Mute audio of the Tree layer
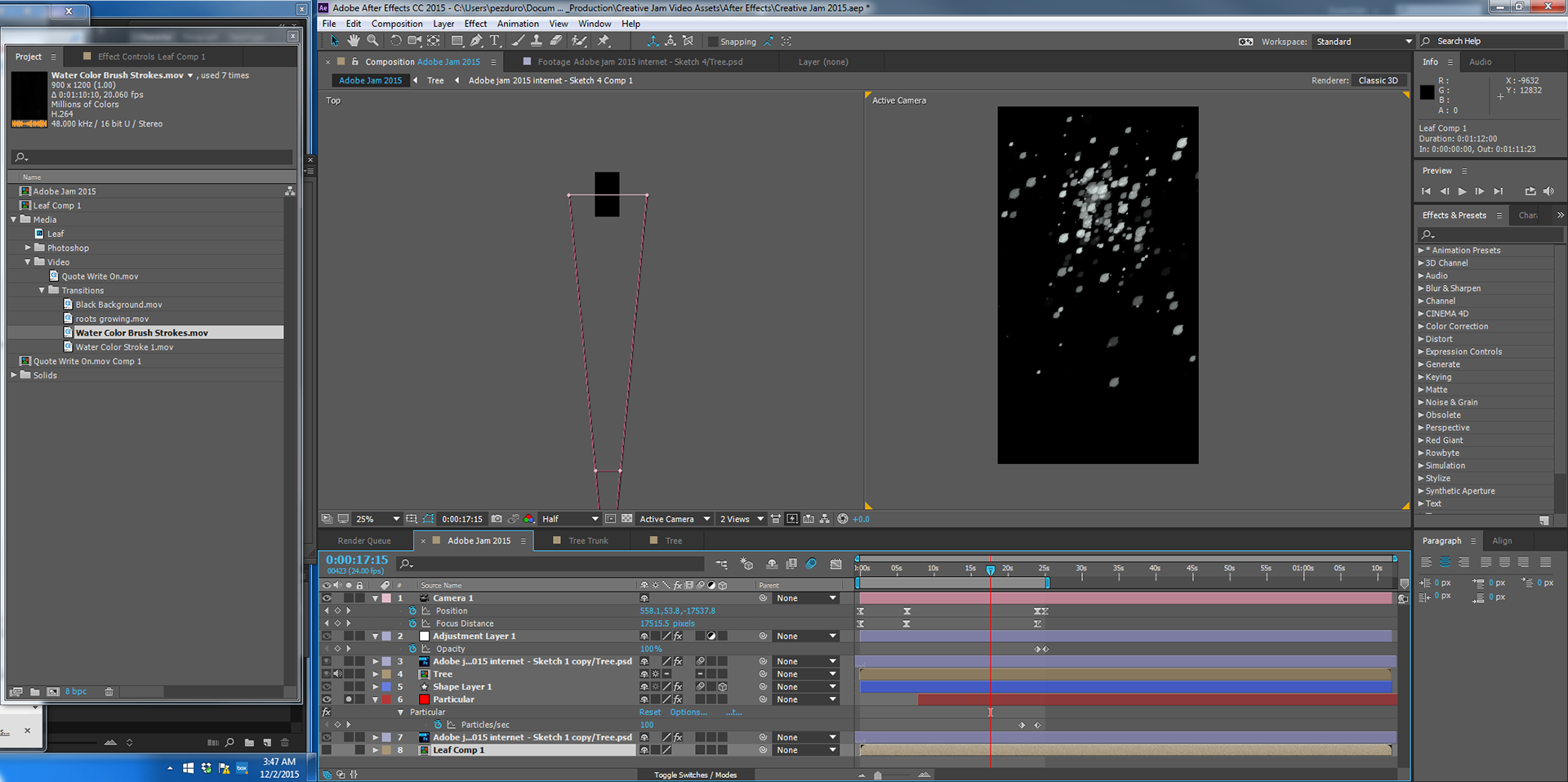The width and height of the screenshot is (1568, 782). (337, 674)
